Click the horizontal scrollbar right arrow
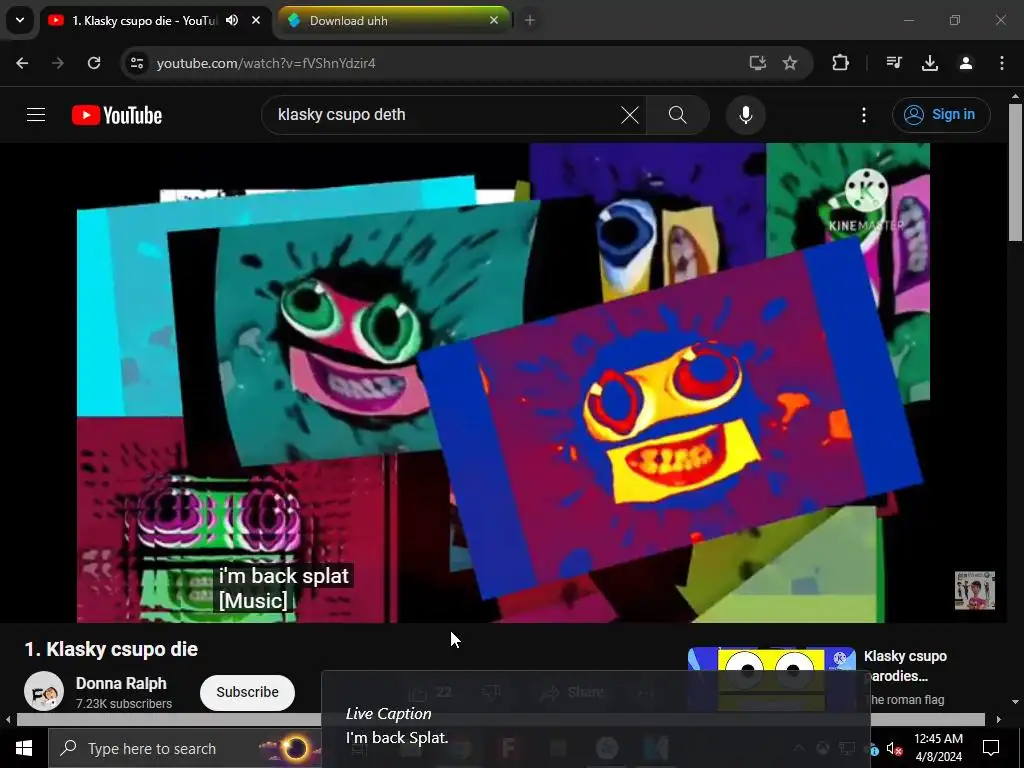 tap(999, 720)
